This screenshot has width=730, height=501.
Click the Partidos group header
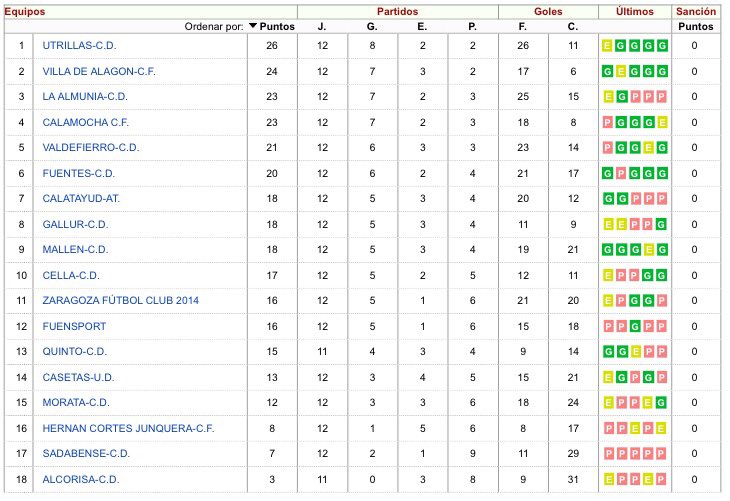coord(398,12)
